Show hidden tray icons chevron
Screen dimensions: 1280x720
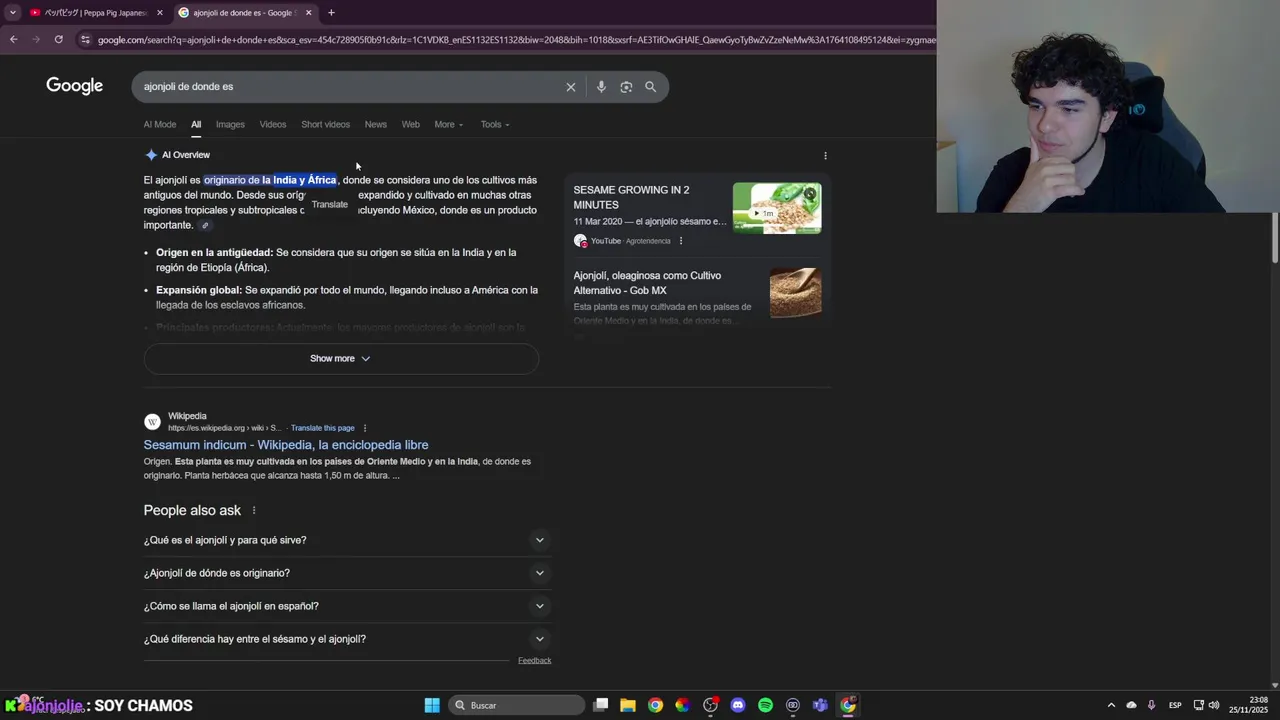(1111, 705)
